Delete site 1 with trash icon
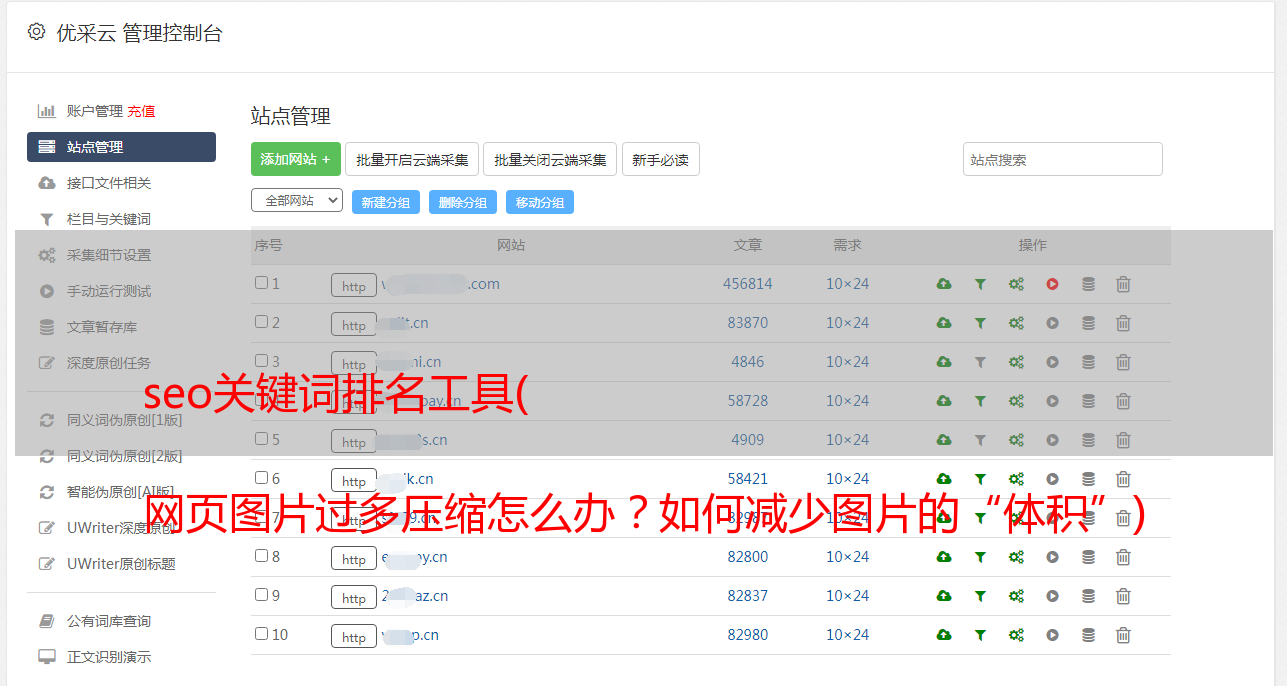The height and width of the screenshot is (686, 1287). [1123, 284]
